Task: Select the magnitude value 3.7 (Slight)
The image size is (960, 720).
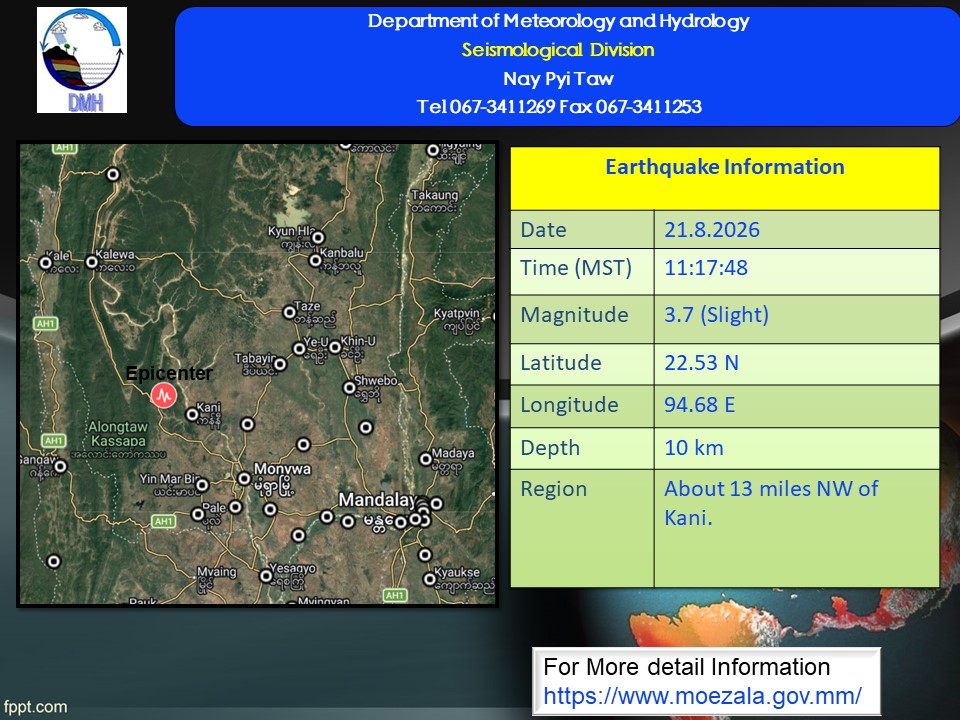Action: [x=716, y=315]
